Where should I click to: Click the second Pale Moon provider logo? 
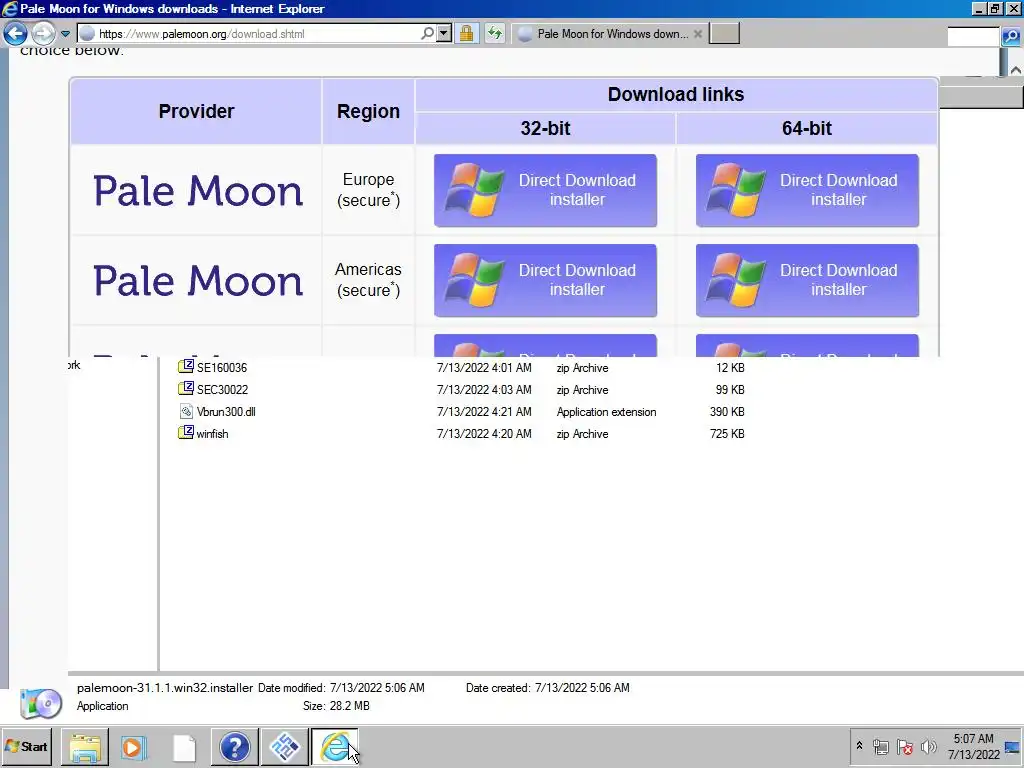(x=198, y=281)
